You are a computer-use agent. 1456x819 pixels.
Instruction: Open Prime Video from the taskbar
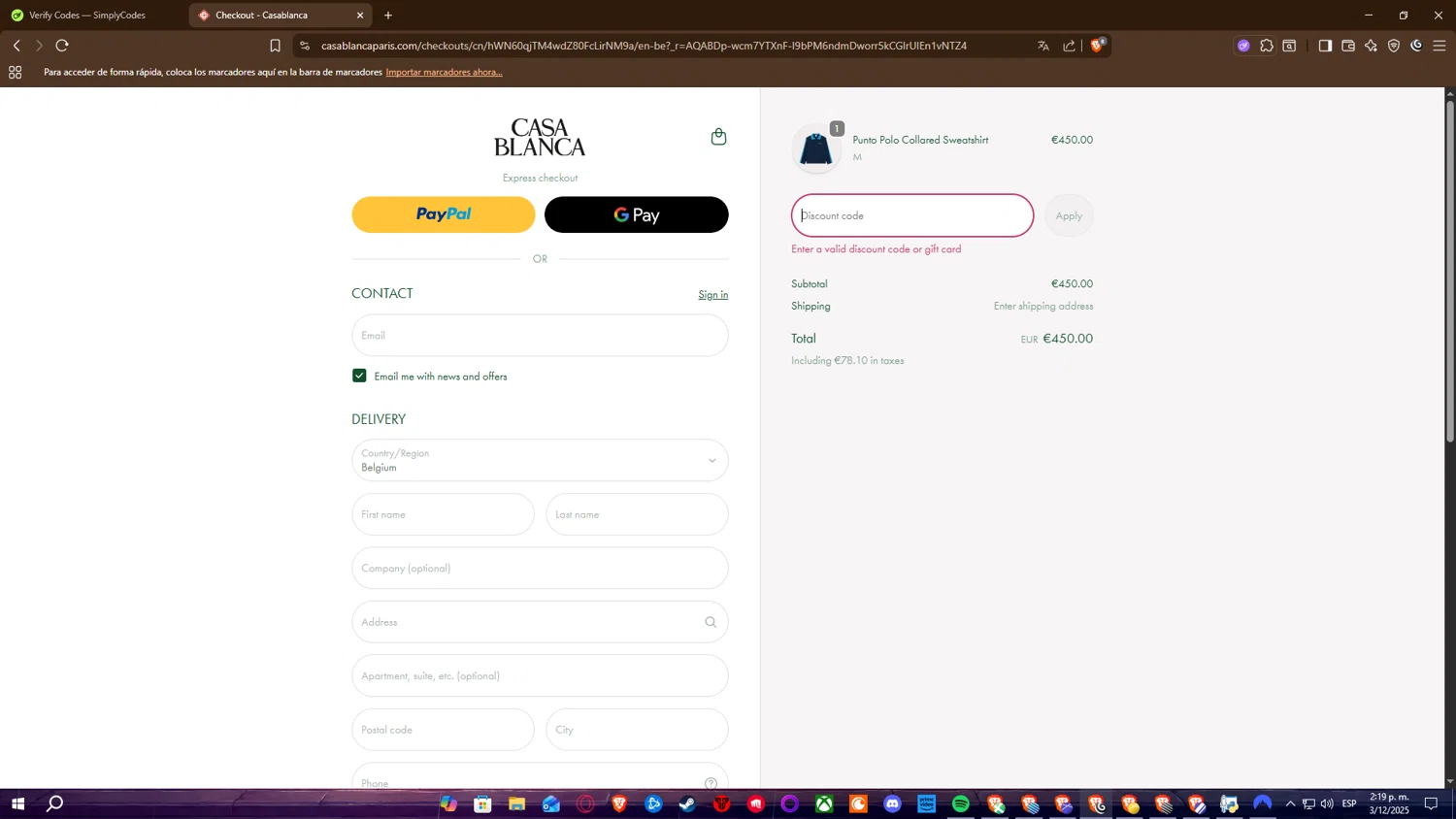(x=926, y=804)
